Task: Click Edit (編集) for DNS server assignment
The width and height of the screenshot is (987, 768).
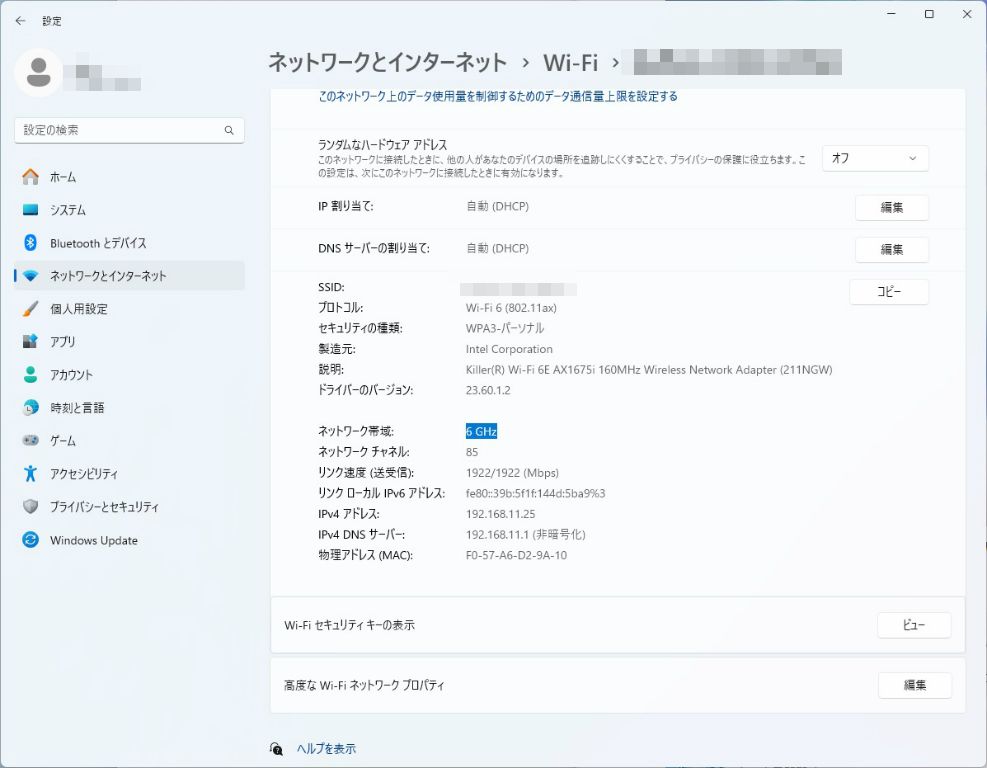Action: [891, 249]
